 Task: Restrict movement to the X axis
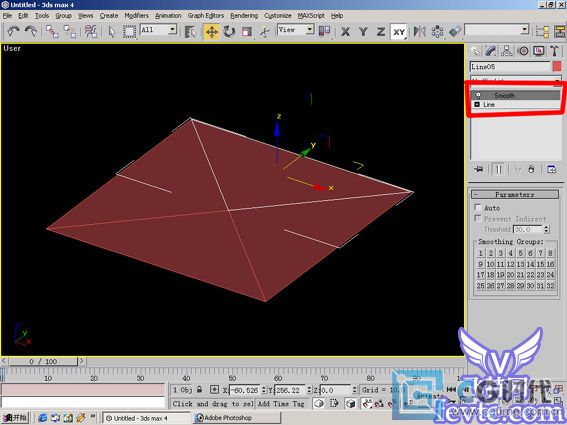(345, 32)
